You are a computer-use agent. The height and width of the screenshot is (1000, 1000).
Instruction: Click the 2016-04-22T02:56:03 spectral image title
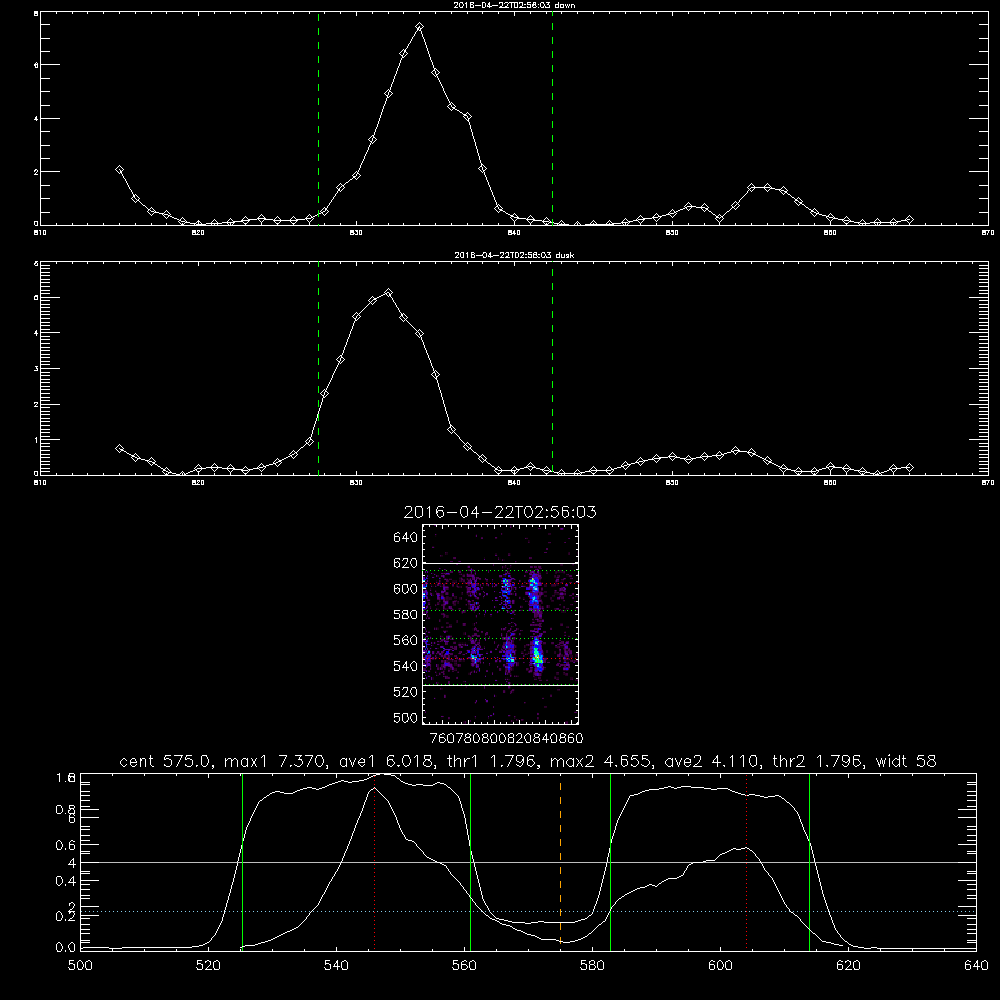(500, 512)
